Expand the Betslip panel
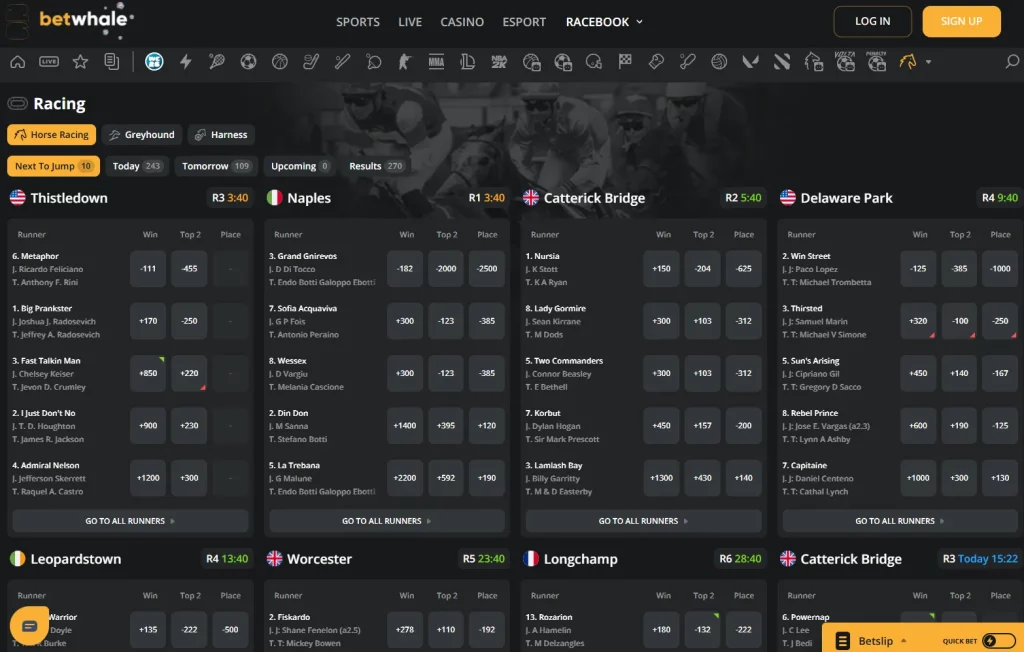Screen dimensions: 1024x652 click(874, 641)
